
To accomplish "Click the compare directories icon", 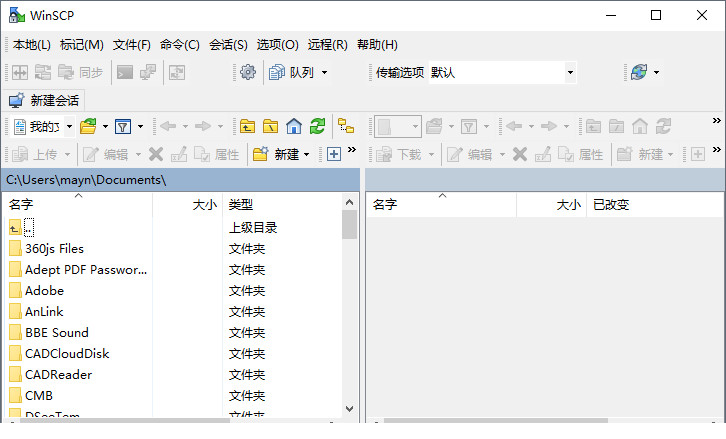I will (20, 72).
